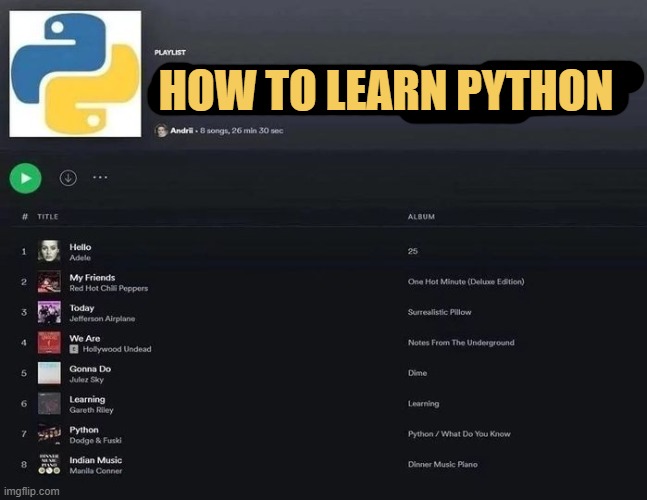Open artist Adele
The image size is (647, 500).
point(80,258)
